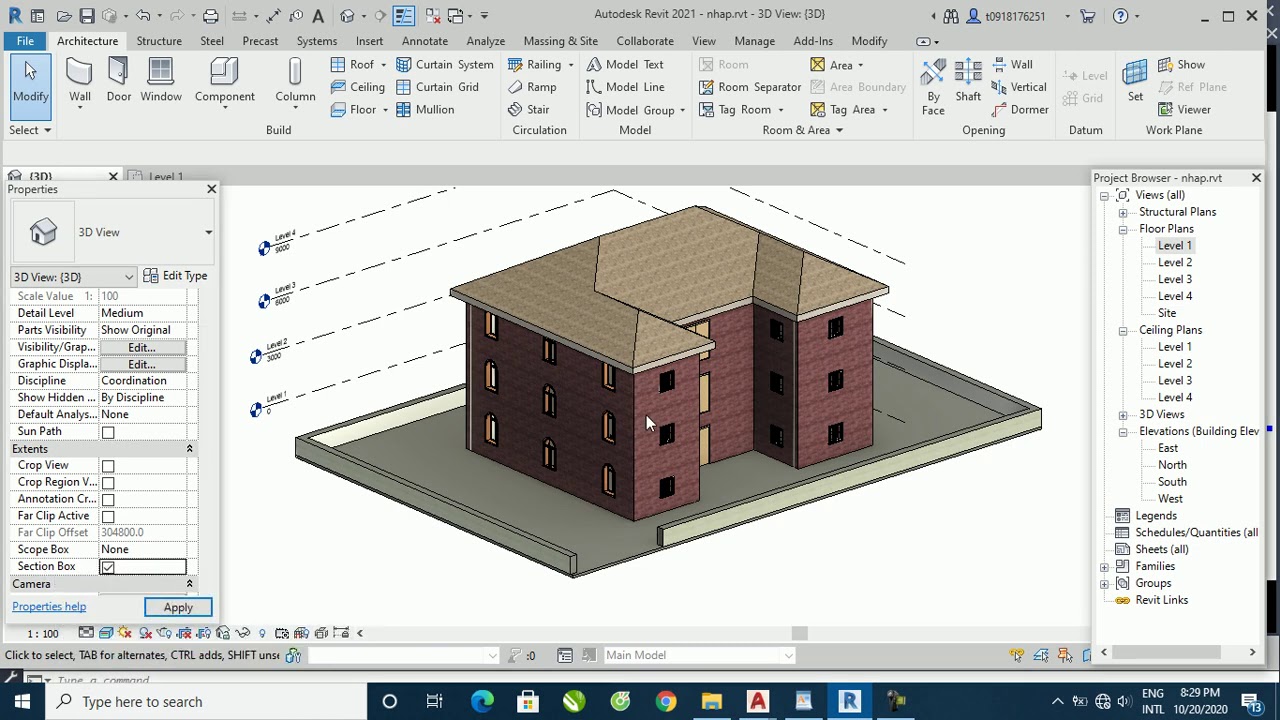
Task: Click the Print icon in quick access toolbar
Action: pos(210,16)
